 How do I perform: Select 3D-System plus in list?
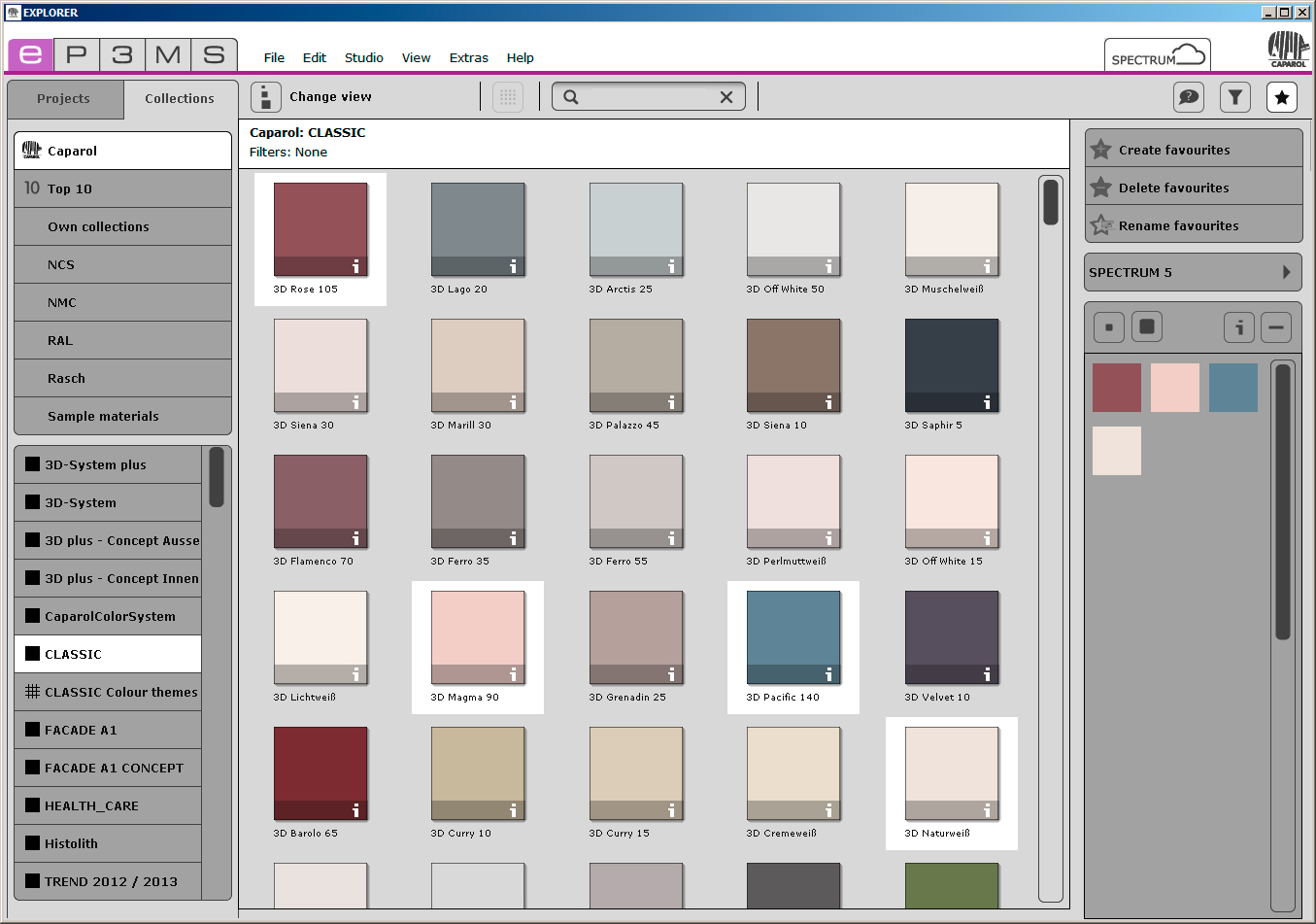[x=108, y=464]
